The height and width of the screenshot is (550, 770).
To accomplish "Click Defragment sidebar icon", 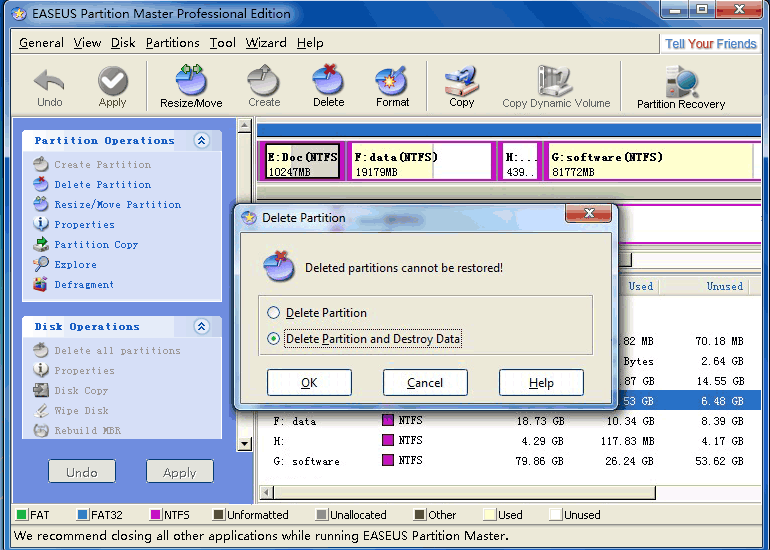I will tap(41, 284).
